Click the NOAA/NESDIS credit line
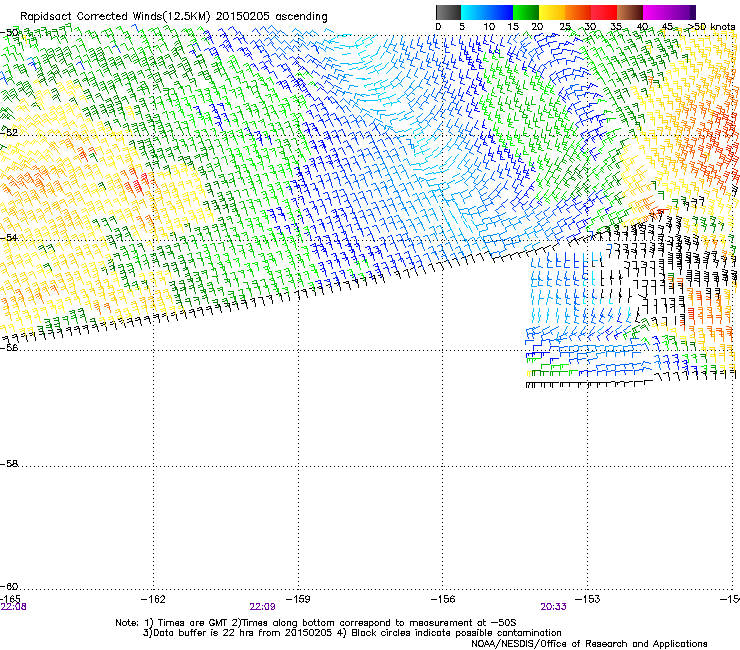Viewport: 740px width, 650px height. [589, 644]
